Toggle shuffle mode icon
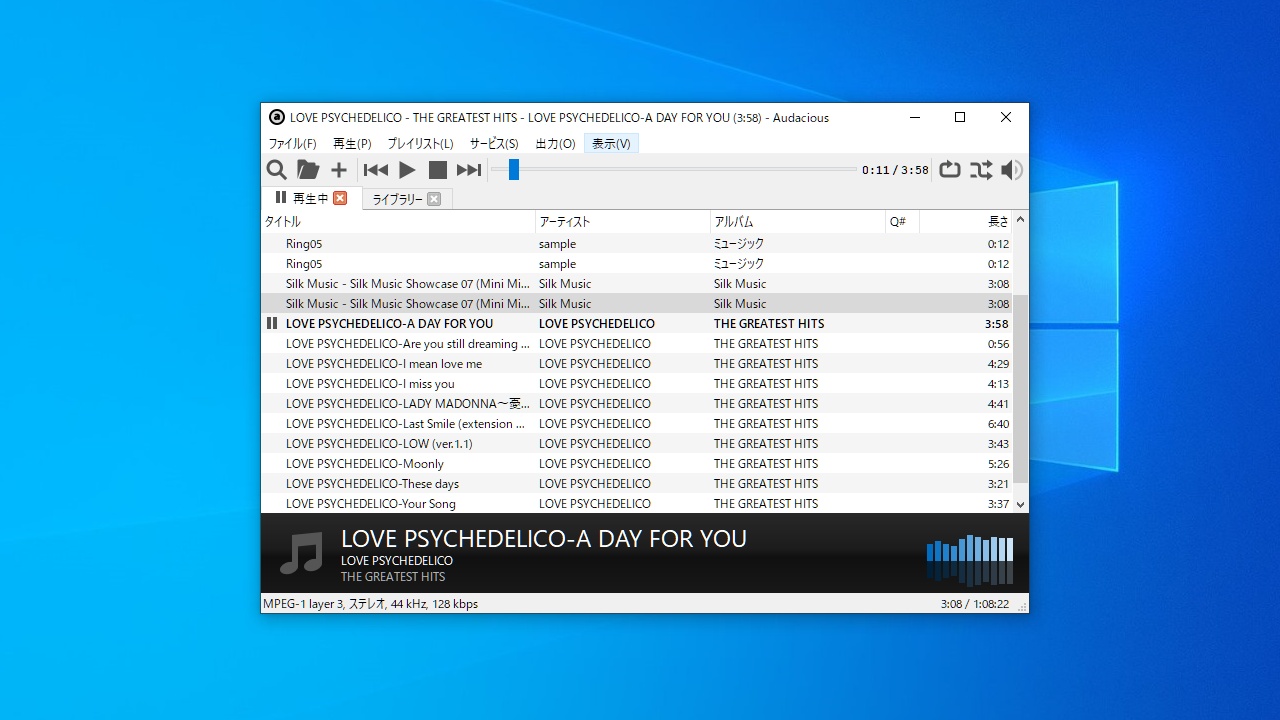The width and height of the screenshot is (1280, 720). click(x=981, y=170)
